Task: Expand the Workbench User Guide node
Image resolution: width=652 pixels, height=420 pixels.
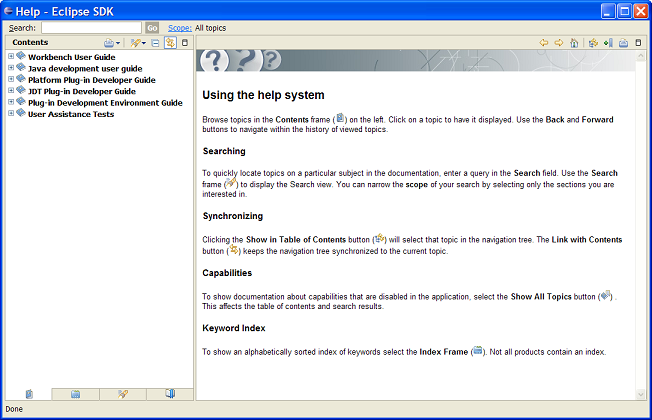Action: pyautogui.click(x=11, y=56)
